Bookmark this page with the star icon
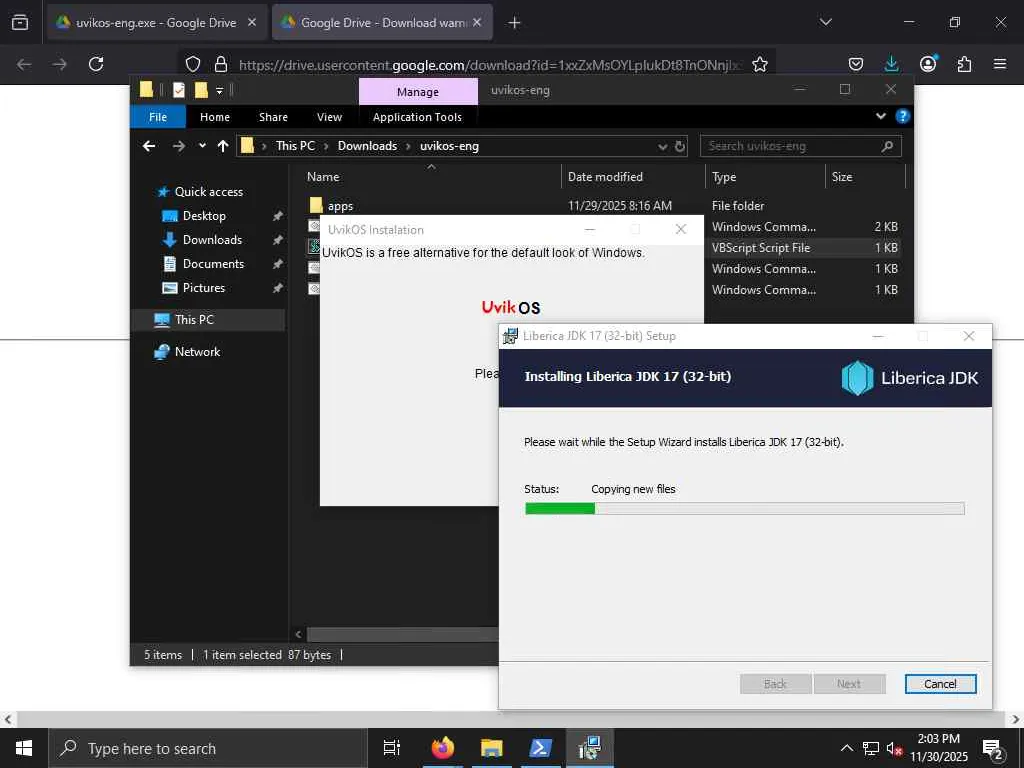This screenshot has height=768, width=1024. pos(760,64)
